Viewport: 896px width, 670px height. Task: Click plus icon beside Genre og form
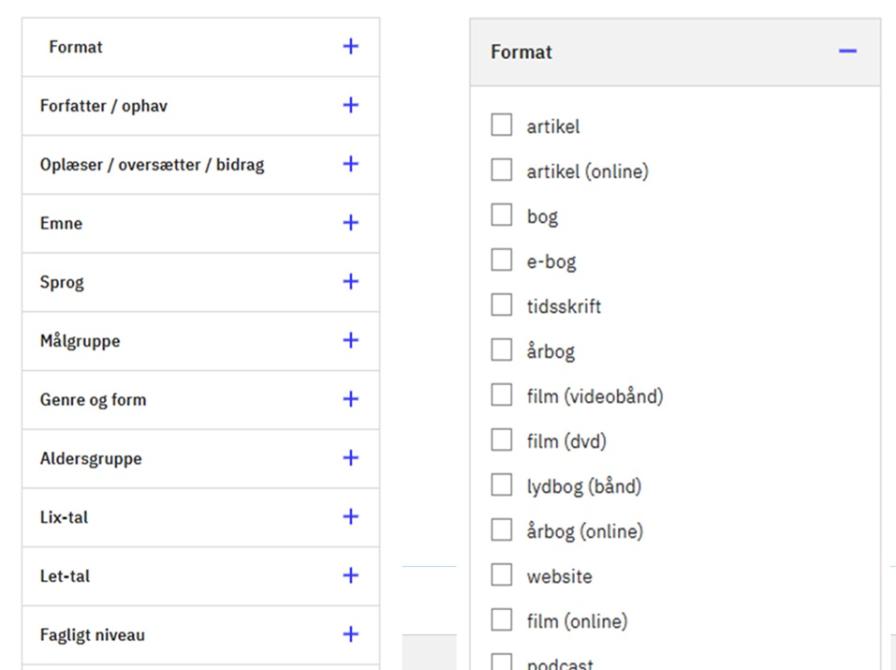coord(350,399)
